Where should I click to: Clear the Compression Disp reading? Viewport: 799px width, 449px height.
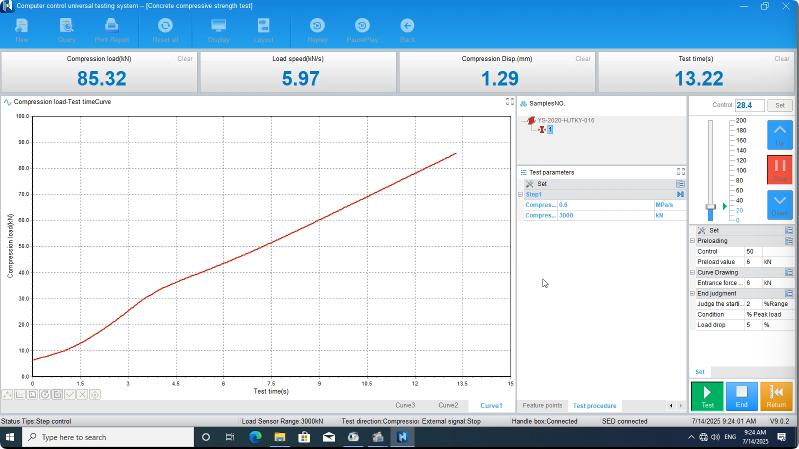582,59
